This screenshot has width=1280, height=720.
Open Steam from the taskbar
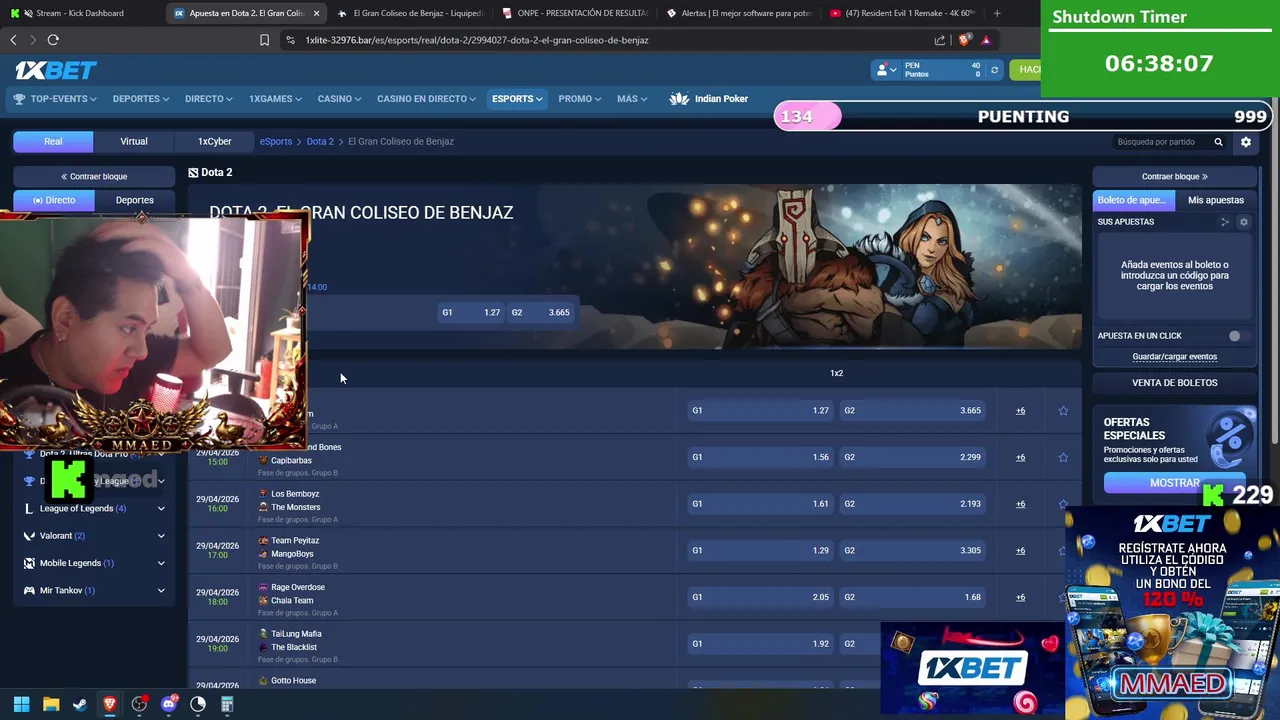pos(80,704)
